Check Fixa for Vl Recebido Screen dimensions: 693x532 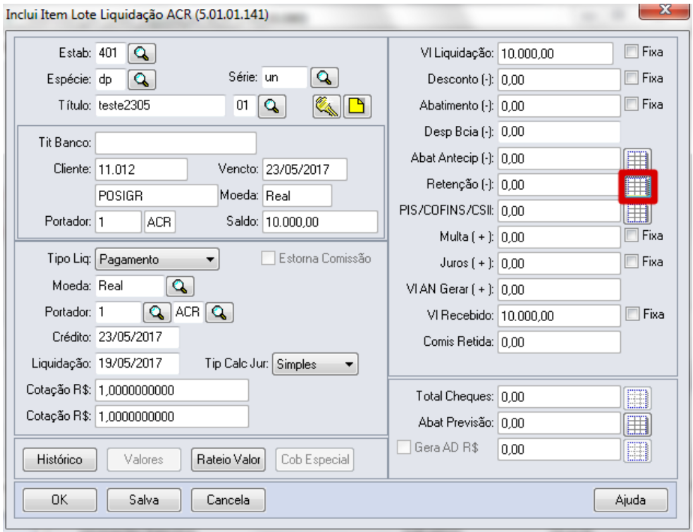click(632, 314)
